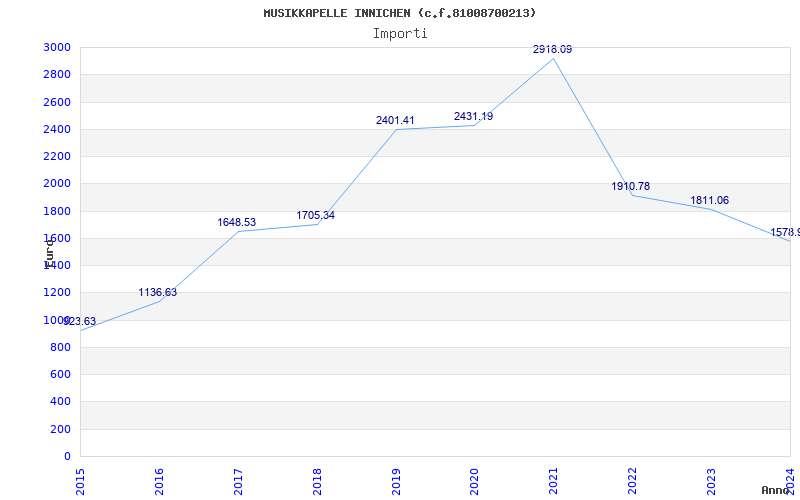Click the data label 1136.63

(158, 292)
